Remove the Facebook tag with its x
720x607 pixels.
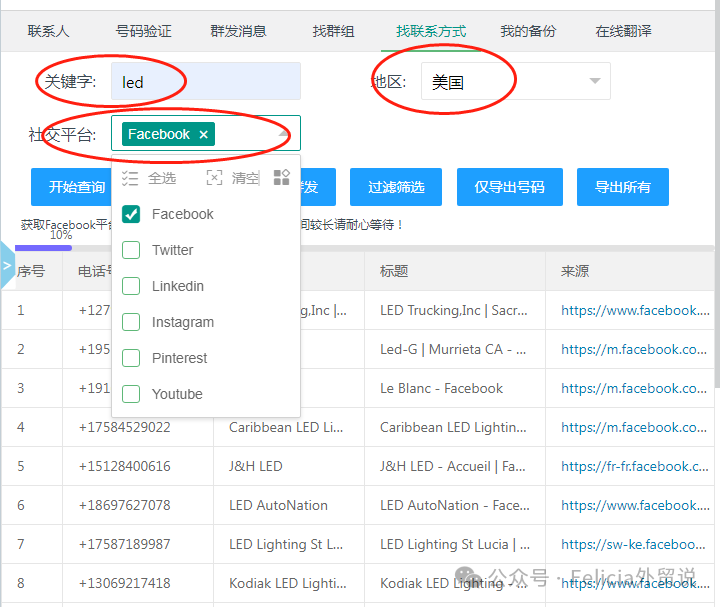[x=203, y=135]
